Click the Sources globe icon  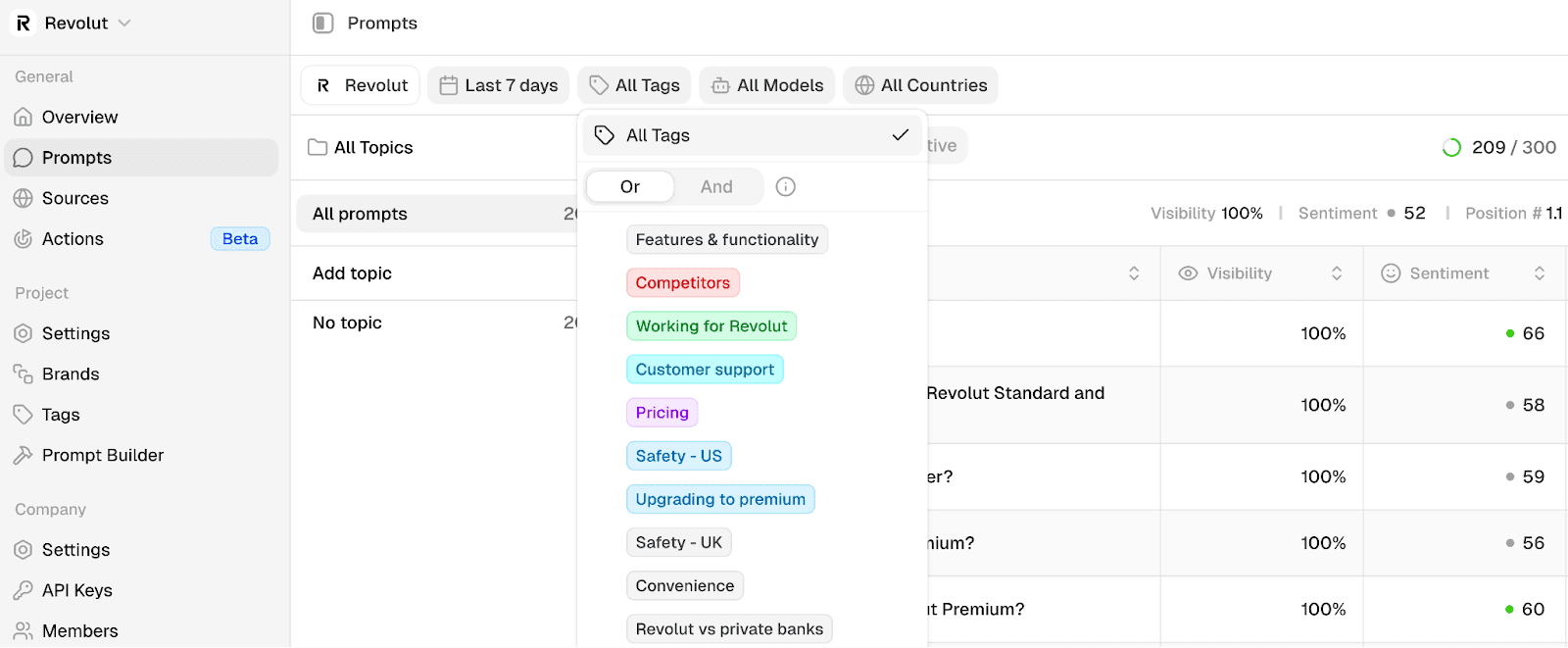click(x=24, y=198)
